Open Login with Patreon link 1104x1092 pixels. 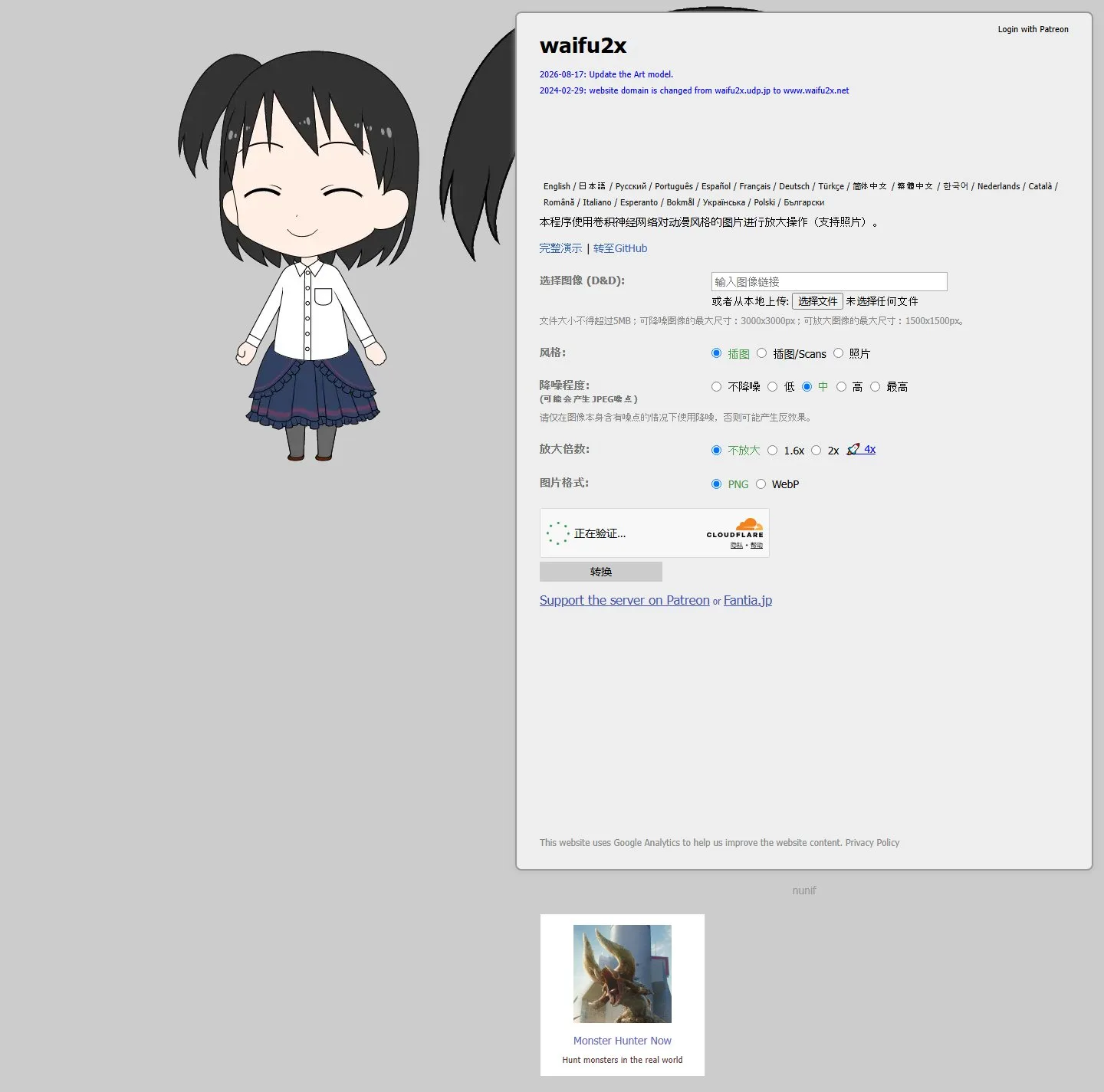click(x=1033, y=29)
